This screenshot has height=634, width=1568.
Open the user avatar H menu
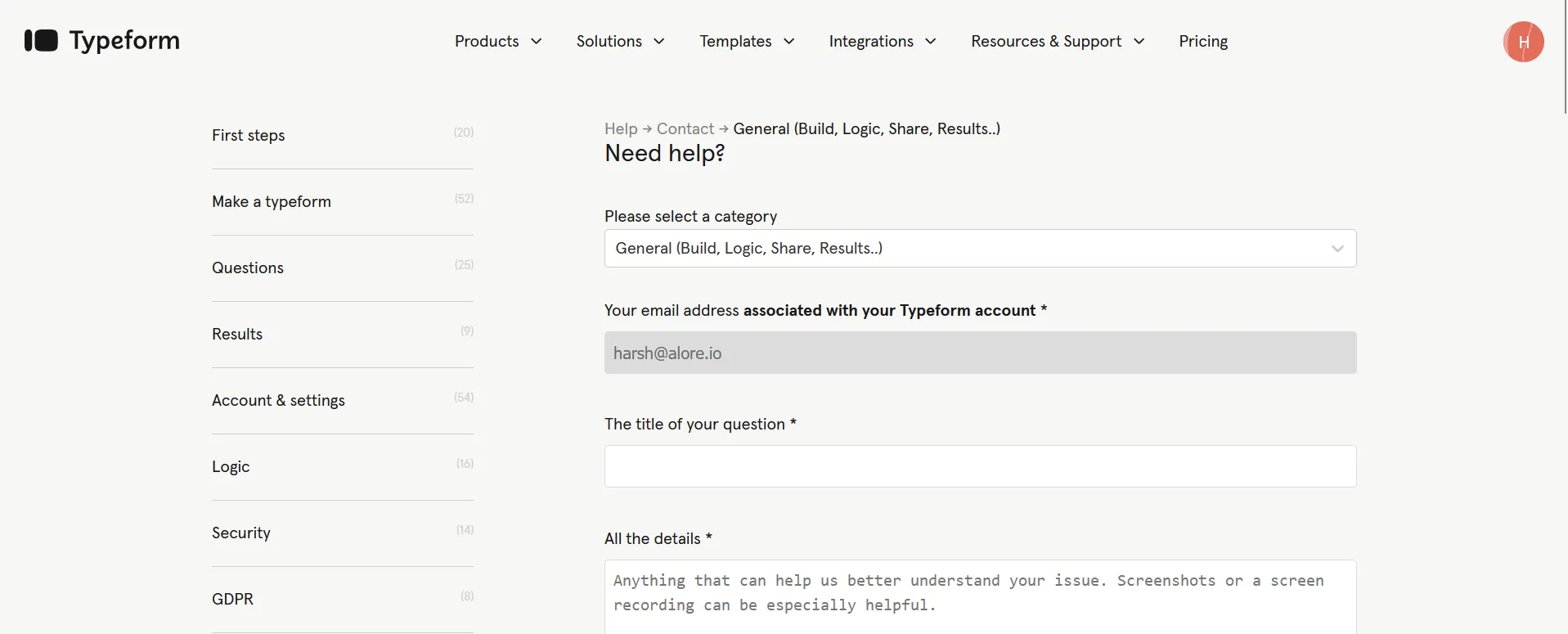point(1523,42)
